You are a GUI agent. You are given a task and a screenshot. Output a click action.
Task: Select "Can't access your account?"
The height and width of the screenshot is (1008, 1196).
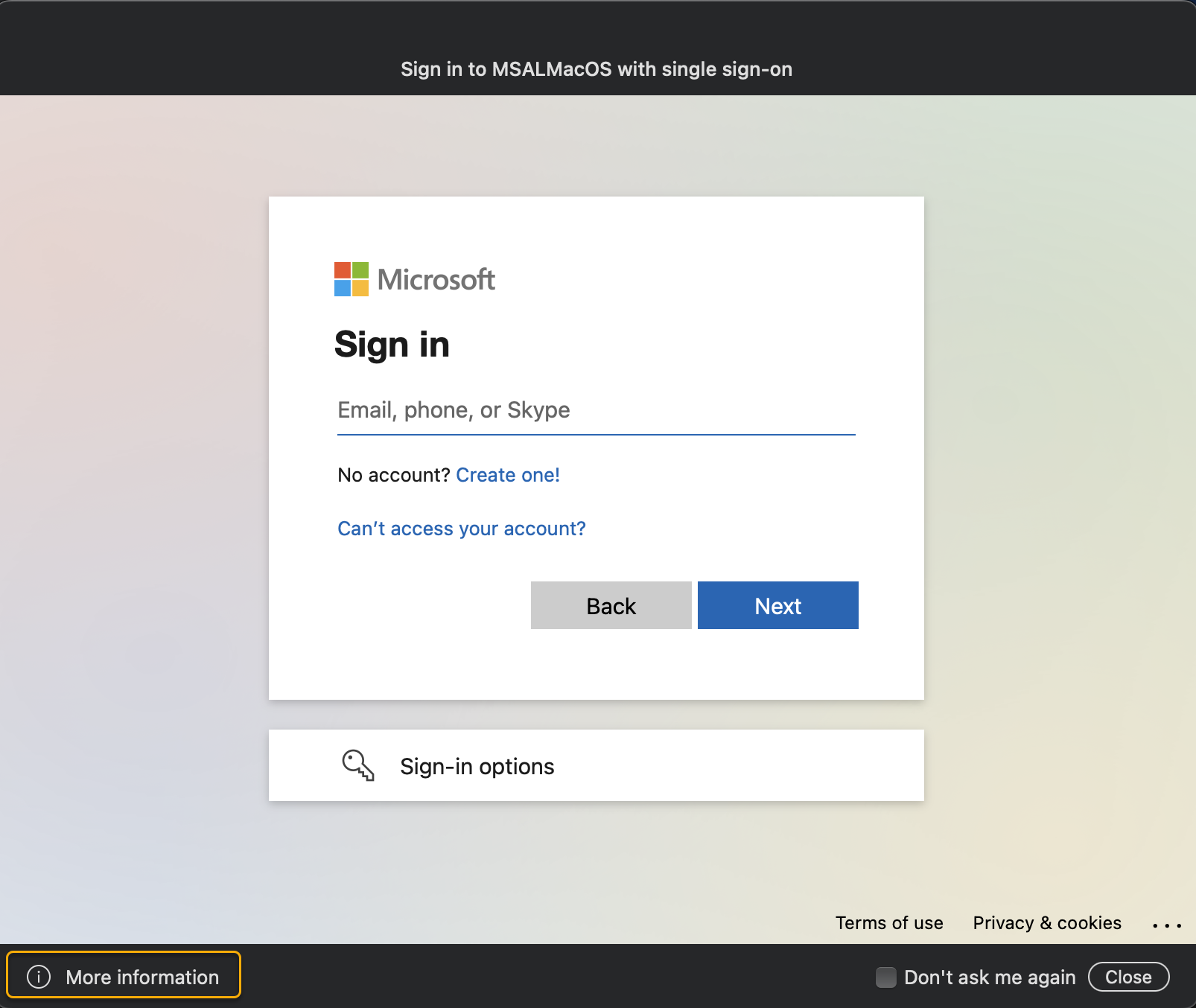[461, 529]
